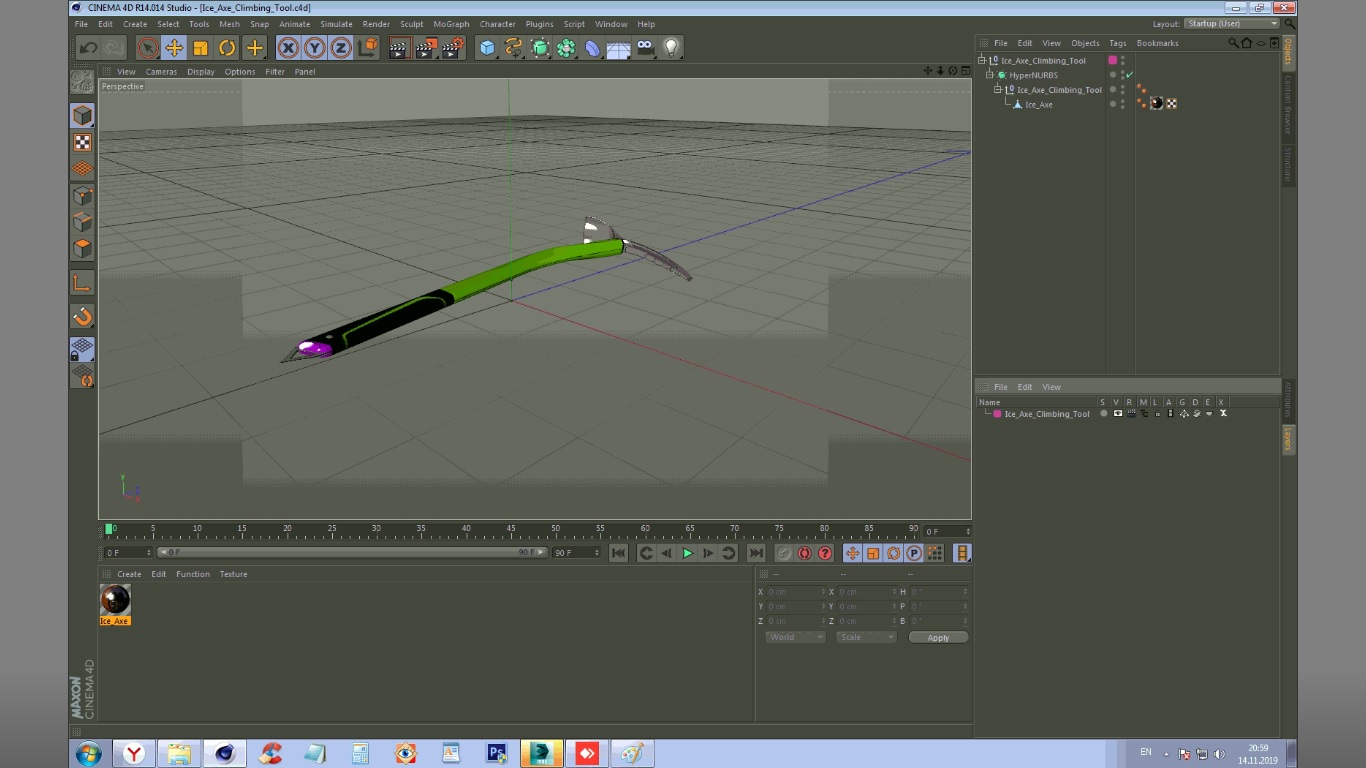Open Photoshop from the taskbar
This screenshot has width=1366, height=768.
click(496, 753)
